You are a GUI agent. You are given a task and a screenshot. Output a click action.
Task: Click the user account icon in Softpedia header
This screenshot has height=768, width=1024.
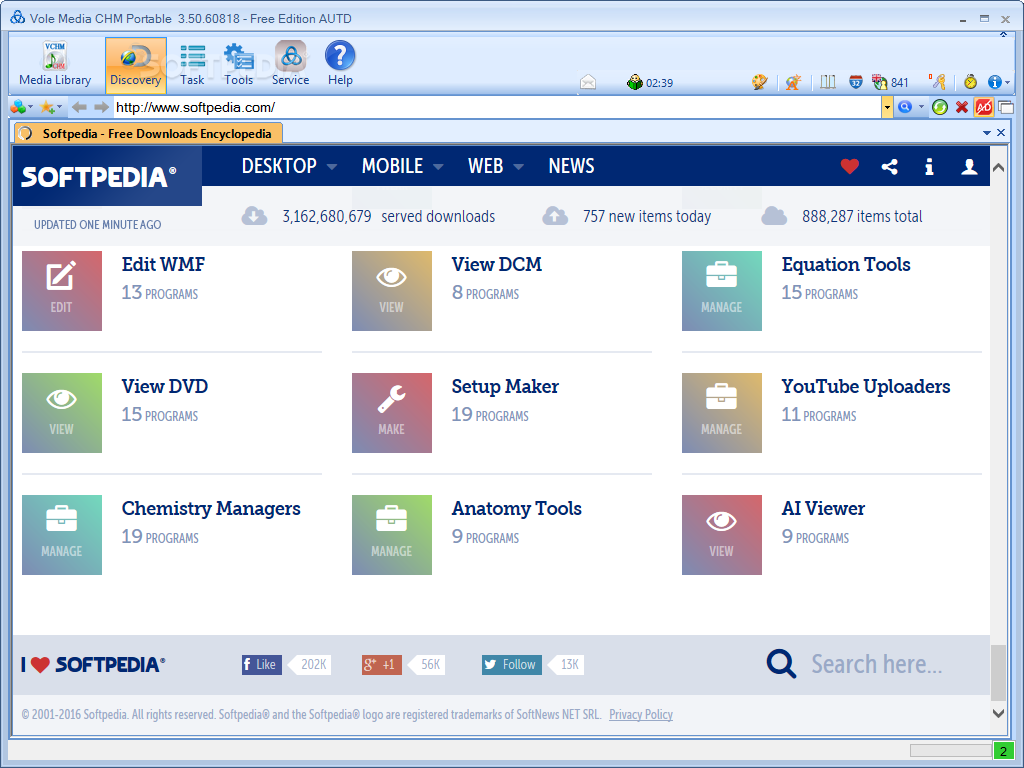coord(969,167)
